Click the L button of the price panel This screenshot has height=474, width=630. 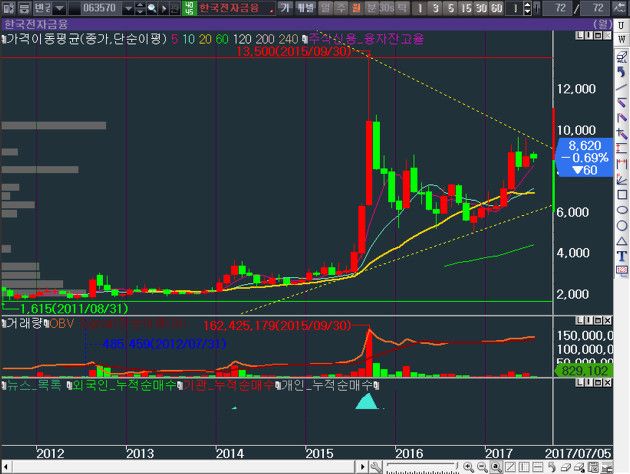pyautogui.click(x=579, y=36)
